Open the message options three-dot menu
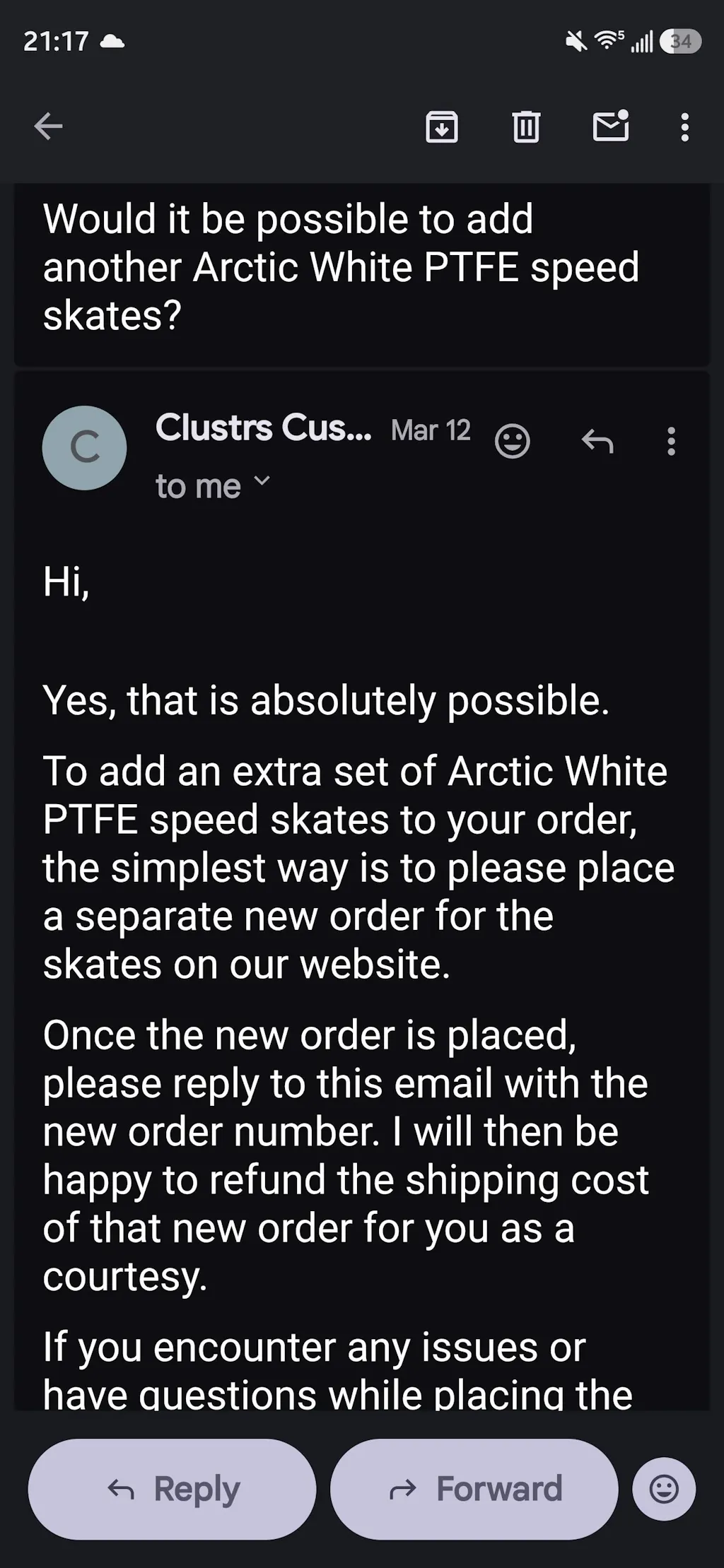 pyautogui.click(x=670, y=442)
